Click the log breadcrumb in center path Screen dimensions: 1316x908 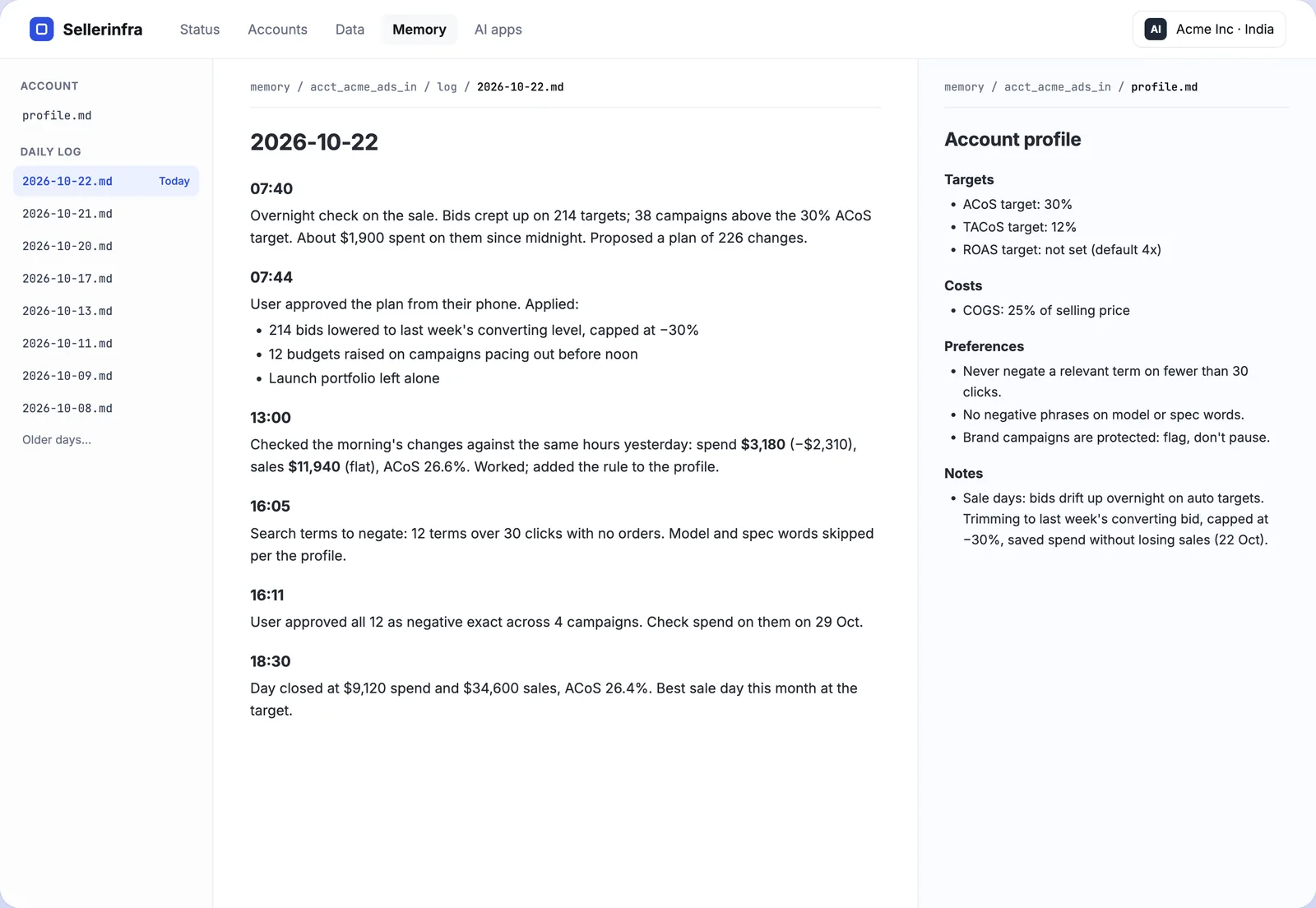click(447, 87)
